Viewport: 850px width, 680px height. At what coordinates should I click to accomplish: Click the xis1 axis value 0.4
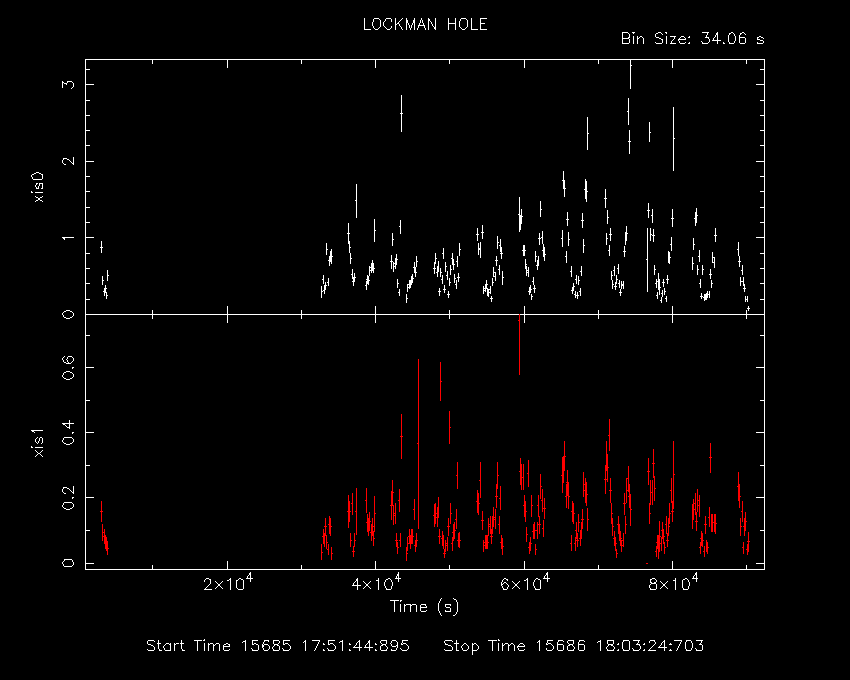point(68,432)
